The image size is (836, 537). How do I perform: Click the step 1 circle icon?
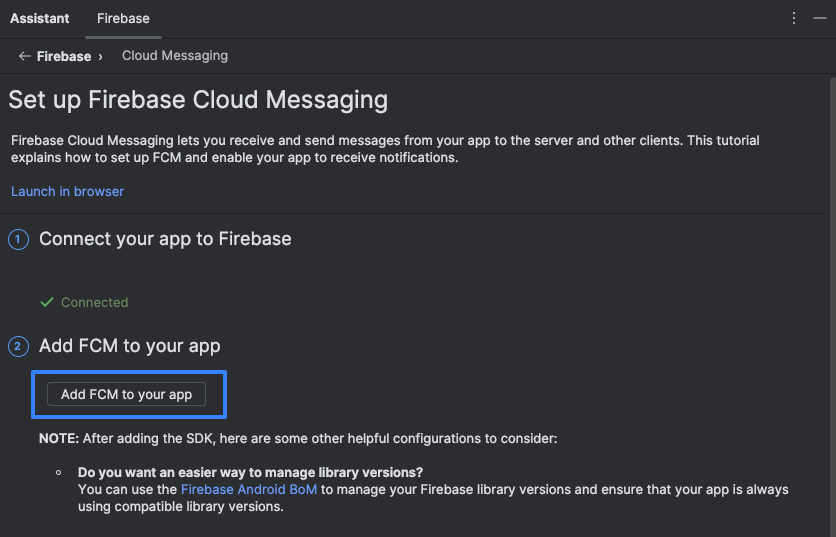[x=18, y=239]
